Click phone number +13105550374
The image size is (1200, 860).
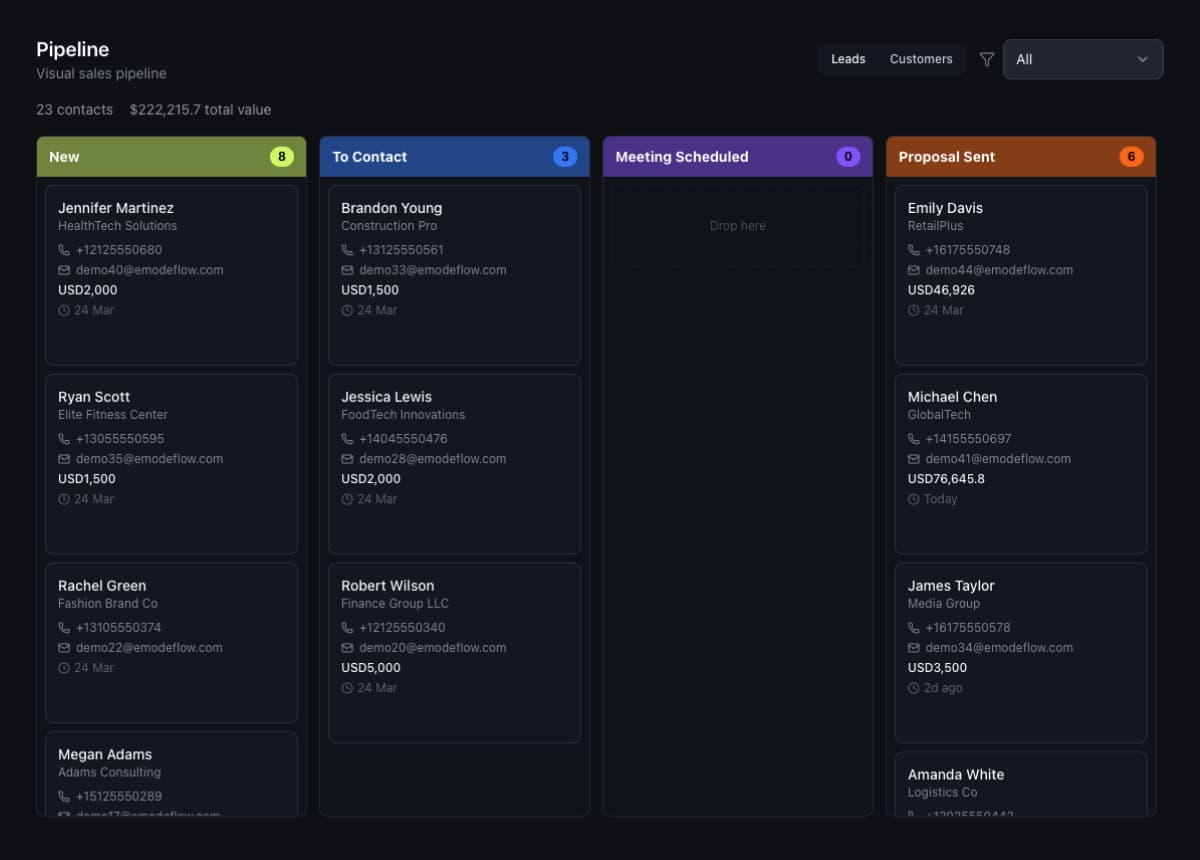point(118,628)
